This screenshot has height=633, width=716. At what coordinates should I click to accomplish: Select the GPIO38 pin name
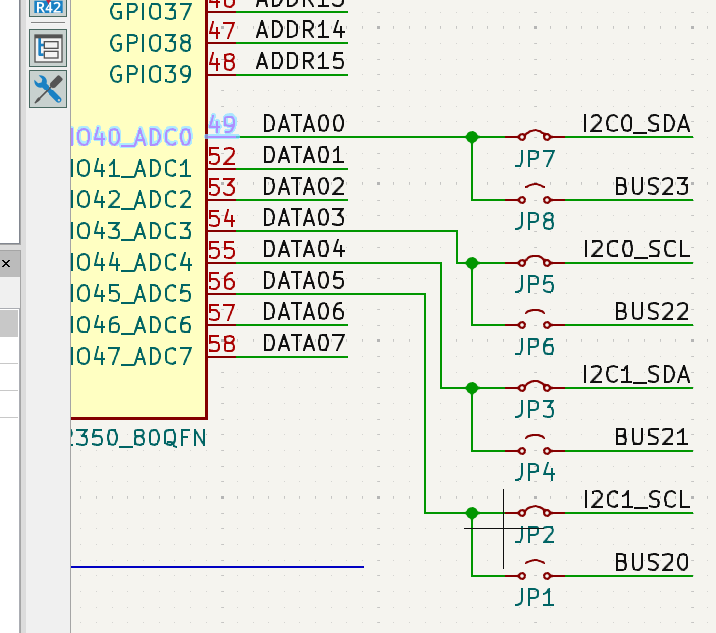pos(150,43)
